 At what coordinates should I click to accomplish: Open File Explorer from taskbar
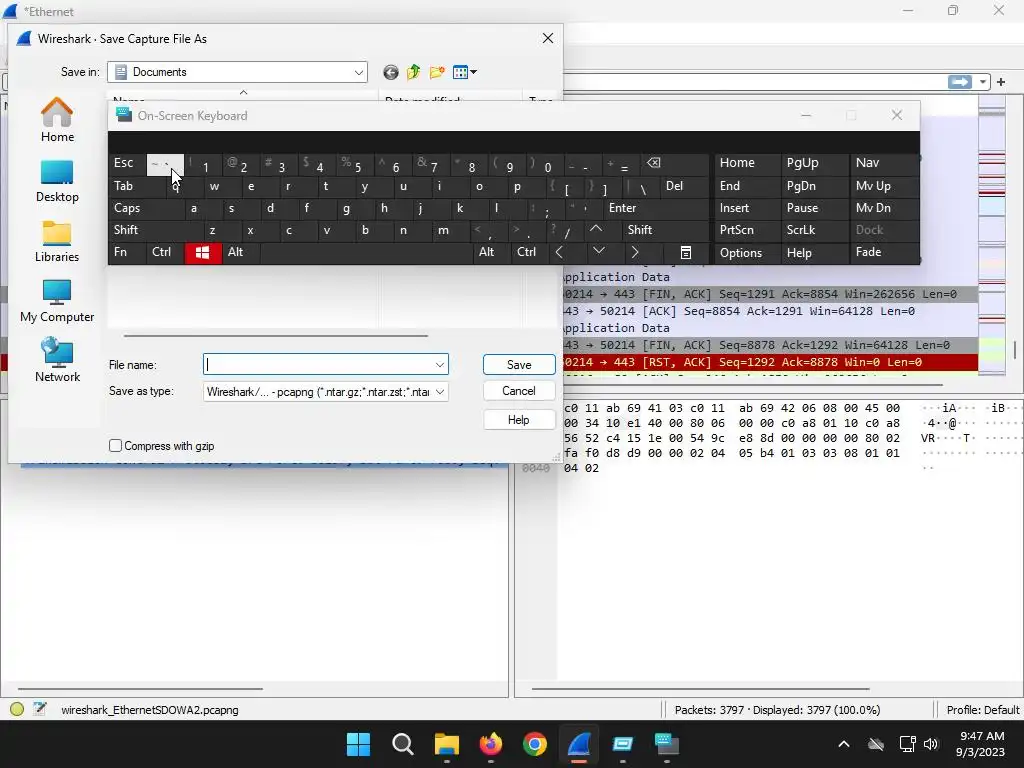pyautogui.click(x=447, y=744)
